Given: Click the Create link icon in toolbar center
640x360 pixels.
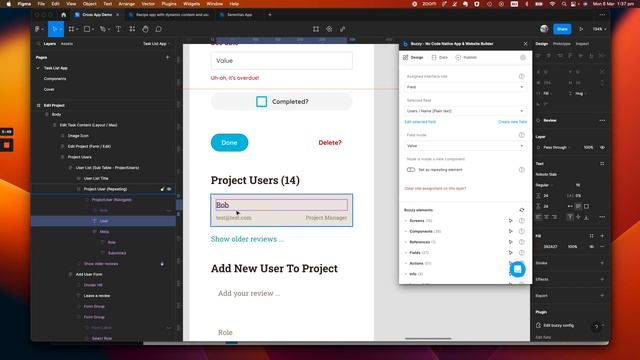Looking at the screenshot, I should 342,29.
